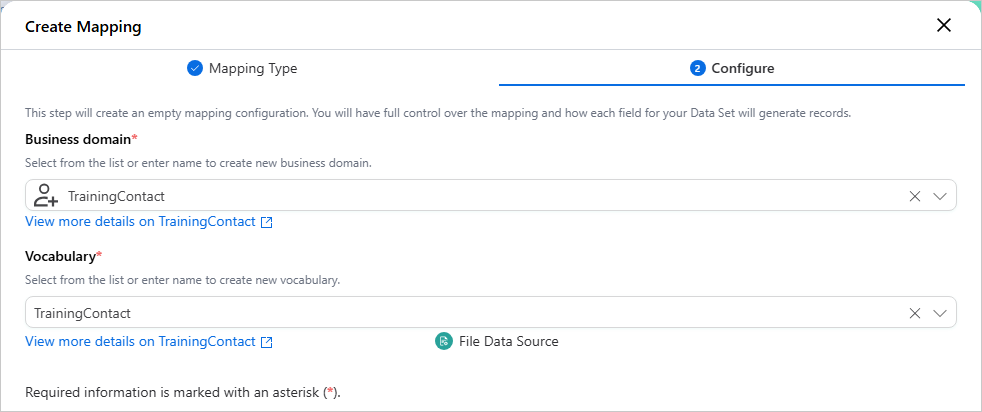Click the Vocabulary field label
982x412 pixels.
pyautogui.click(x=63, y=255)
